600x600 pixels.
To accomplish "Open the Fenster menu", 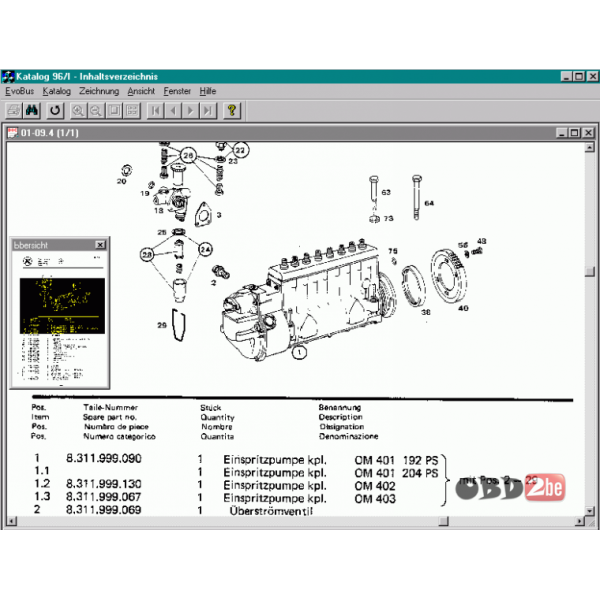I will click(x=177, y=91).
